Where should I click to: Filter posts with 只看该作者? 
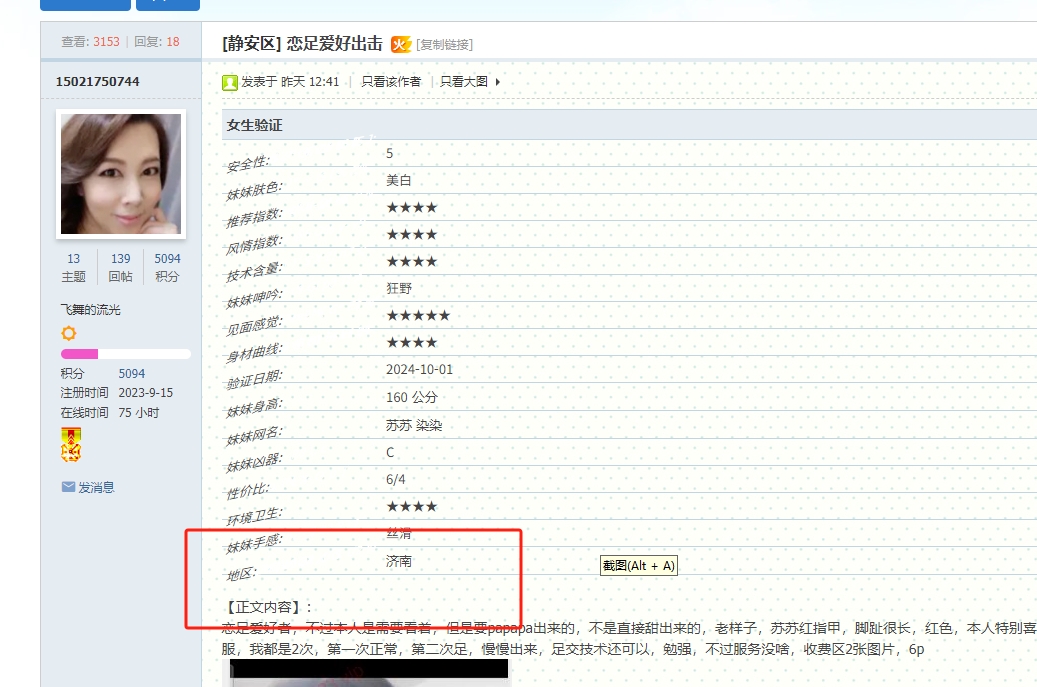coord(391,82)
